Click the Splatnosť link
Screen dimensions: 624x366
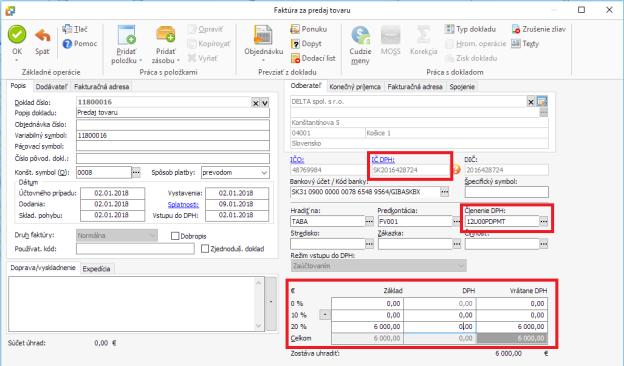[183, 204]
